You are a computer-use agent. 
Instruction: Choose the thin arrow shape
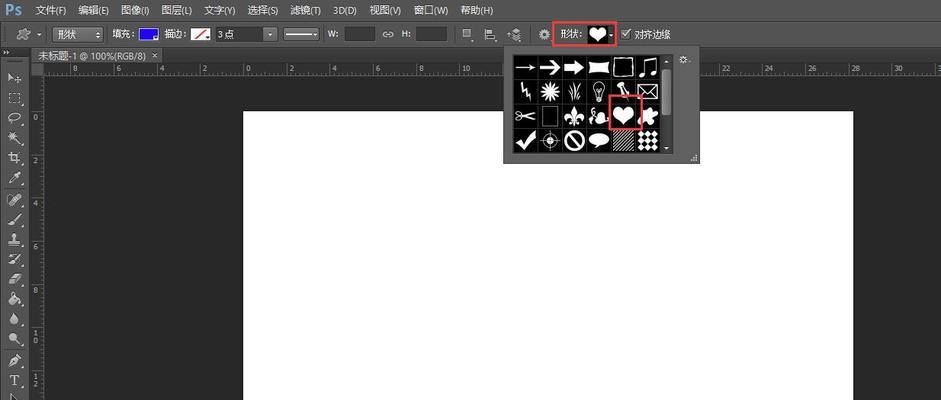(525, 68)
